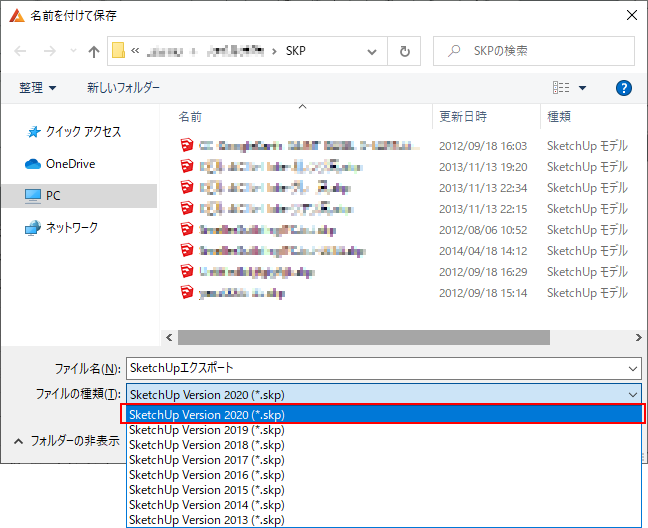648x528 pixels.
Task: Click the horizontal scrollbar right arrow
Action: coord(638,338)
